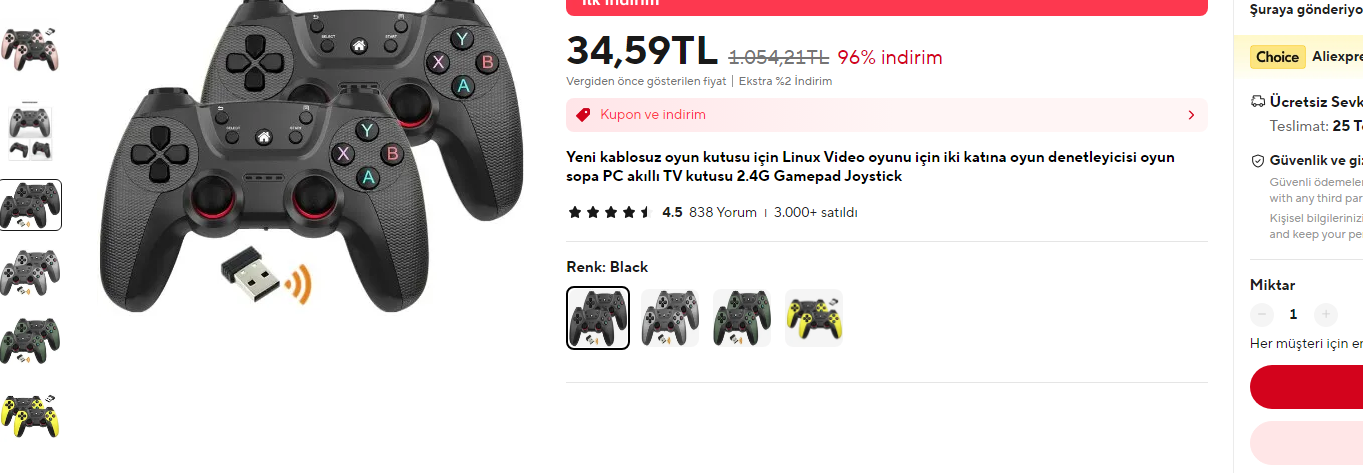Increase quantity with the plus button
The width and height of the screenshot is (1363, 473).
point(1326,314)
